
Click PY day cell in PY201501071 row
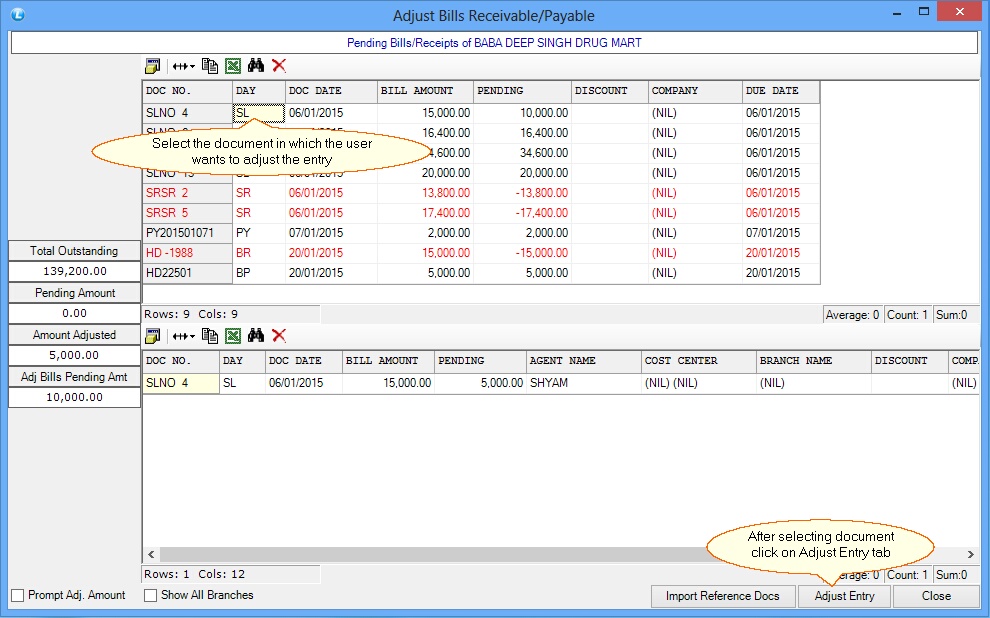pyautogui.click(x=259, y=233)
